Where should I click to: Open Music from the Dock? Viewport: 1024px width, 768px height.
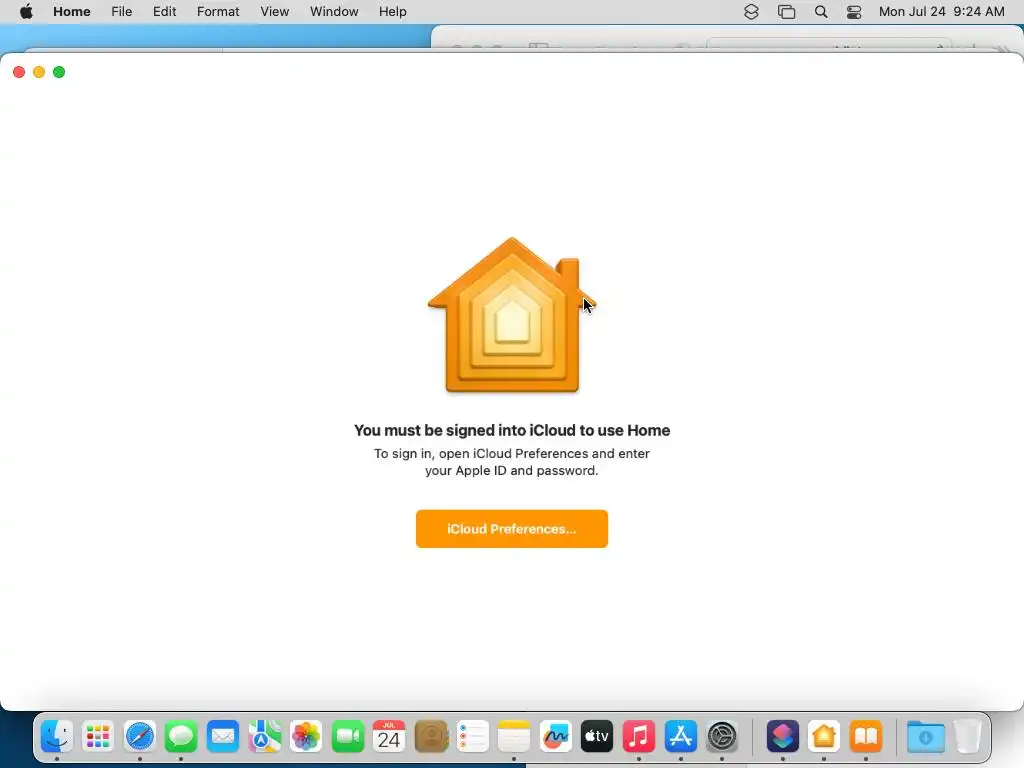pos(639,737)
